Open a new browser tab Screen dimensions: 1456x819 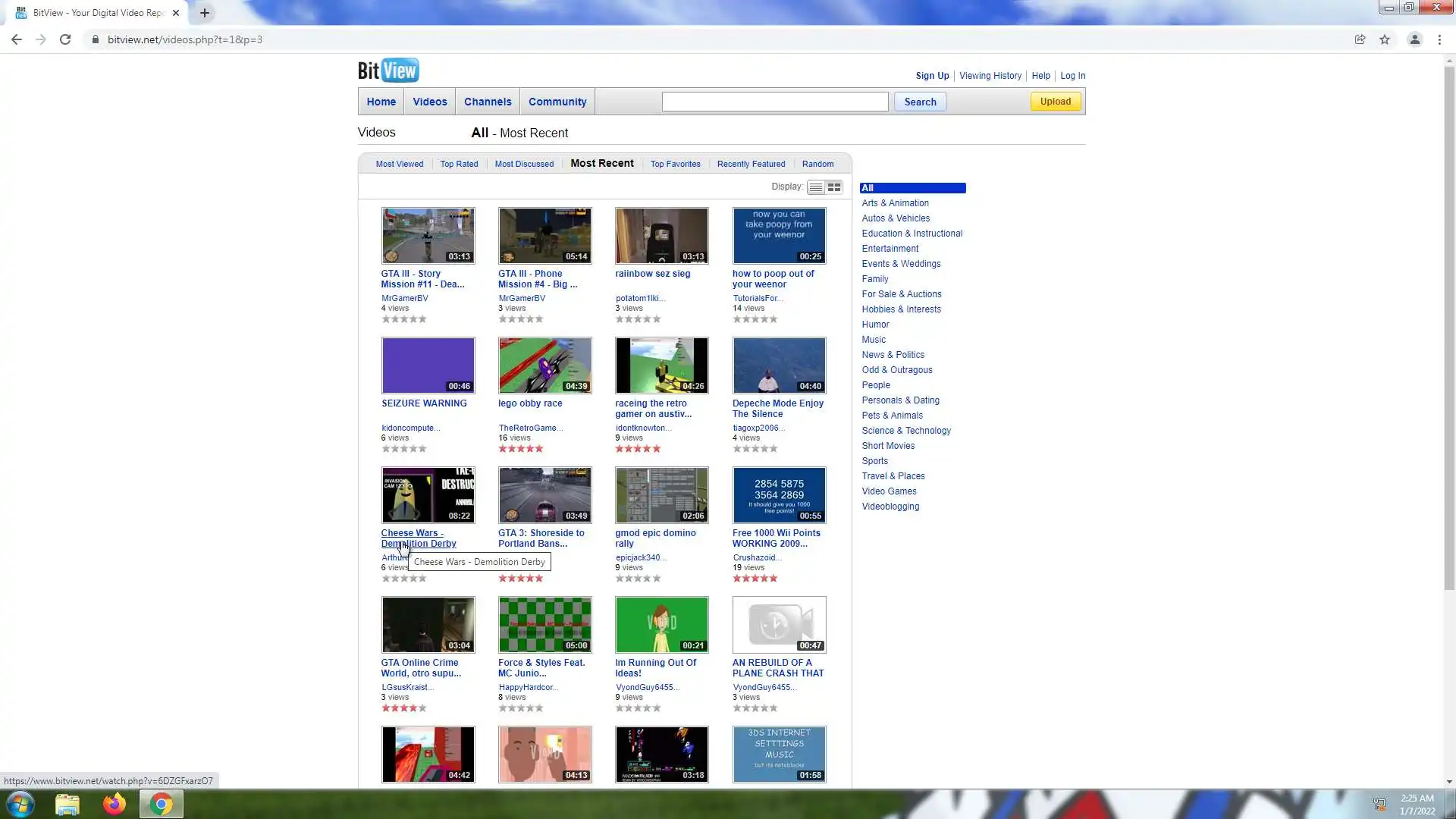205,13
